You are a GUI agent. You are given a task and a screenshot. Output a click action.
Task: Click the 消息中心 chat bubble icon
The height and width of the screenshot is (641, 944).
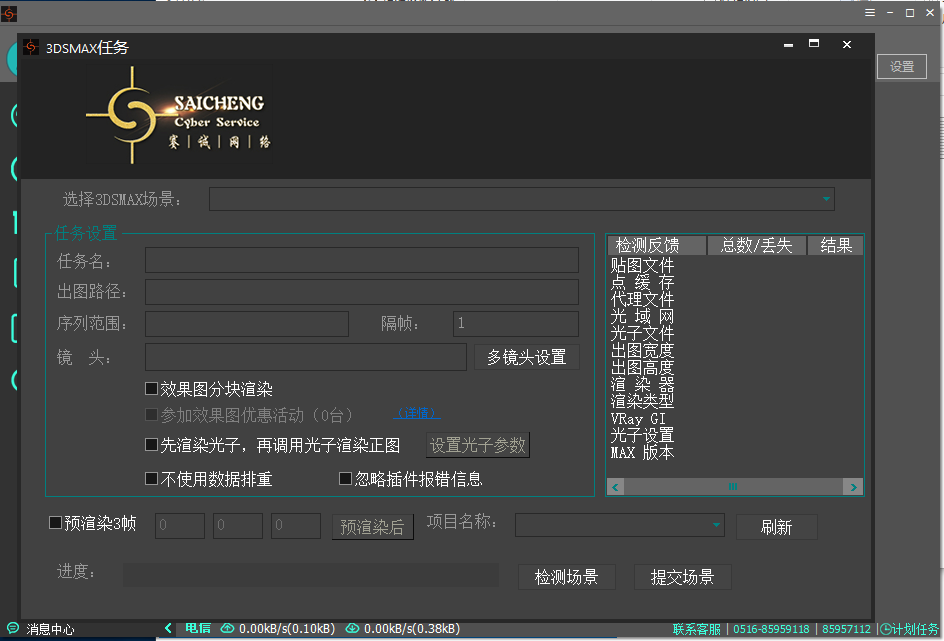10,629
